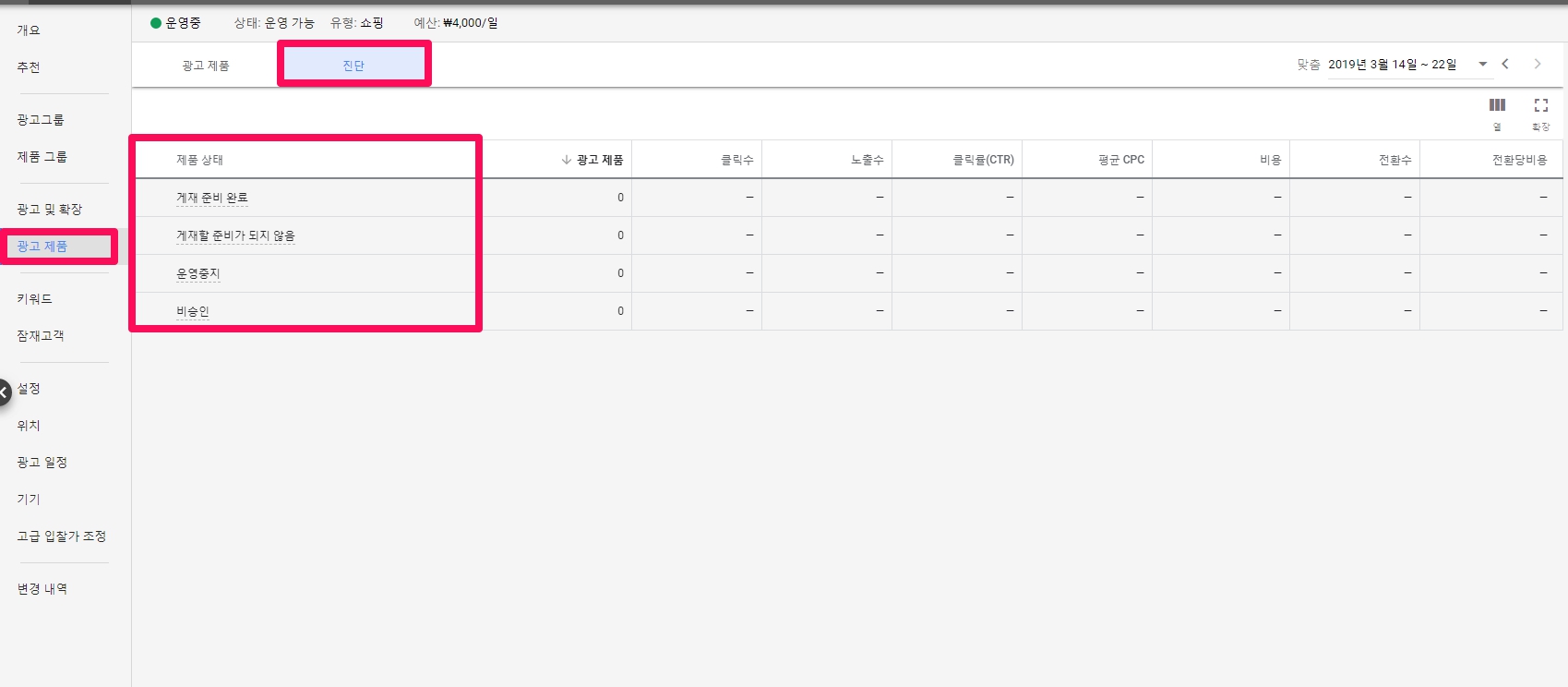Open 설정 in the sidebar
Screen dimensions: 1568x687
(29, 389)
